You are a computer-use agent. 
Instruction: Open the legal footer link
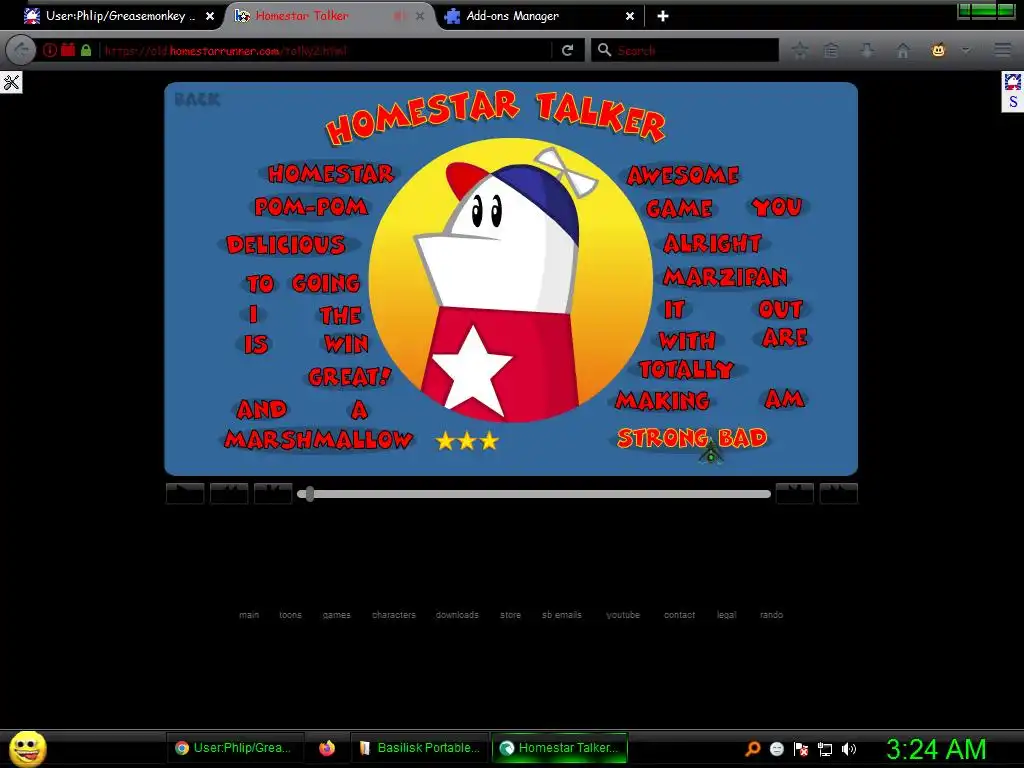(x=727, y=615)
